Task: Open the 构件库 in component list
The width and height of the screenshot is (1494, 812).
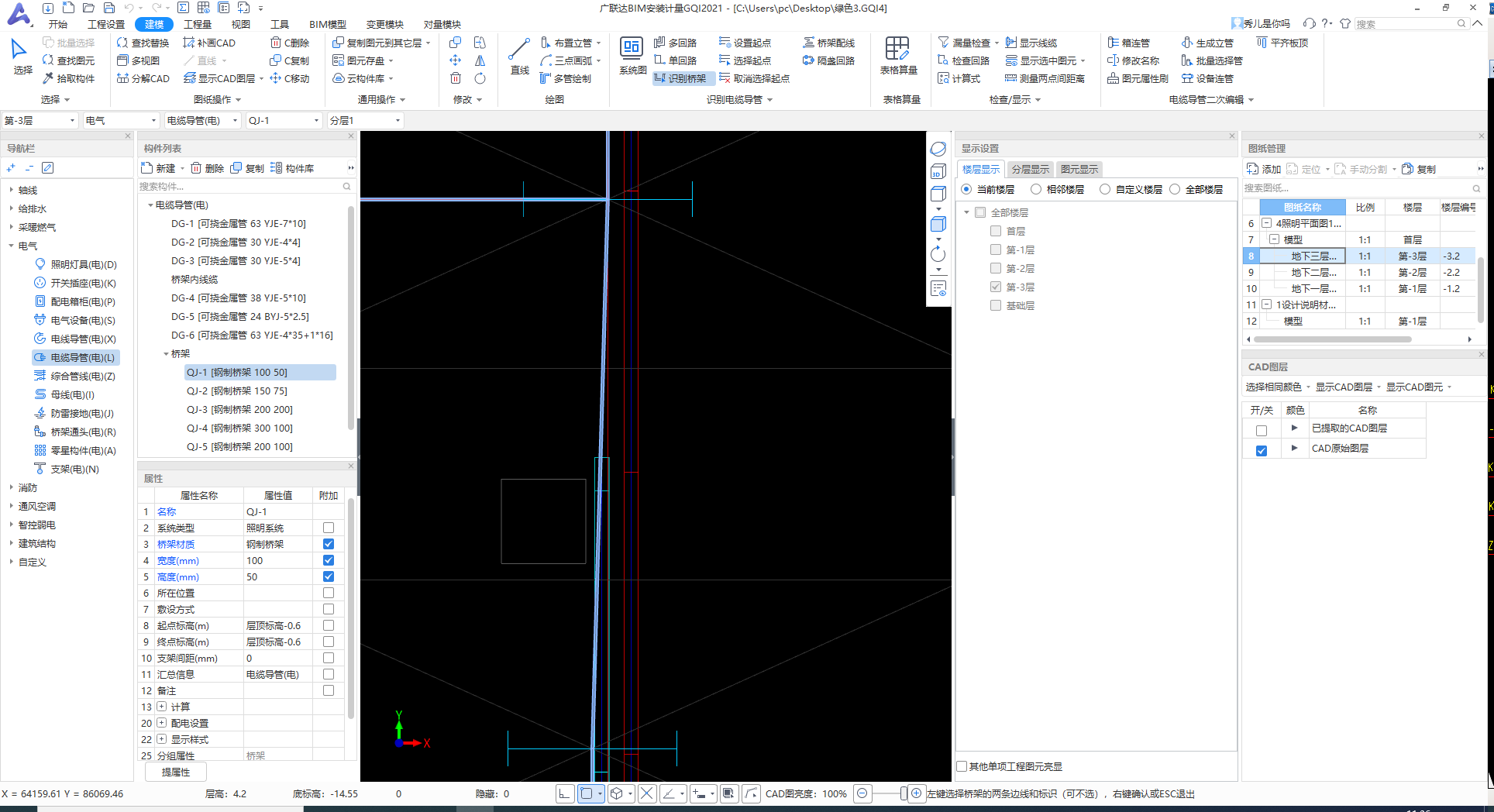Action: point(292,168)
